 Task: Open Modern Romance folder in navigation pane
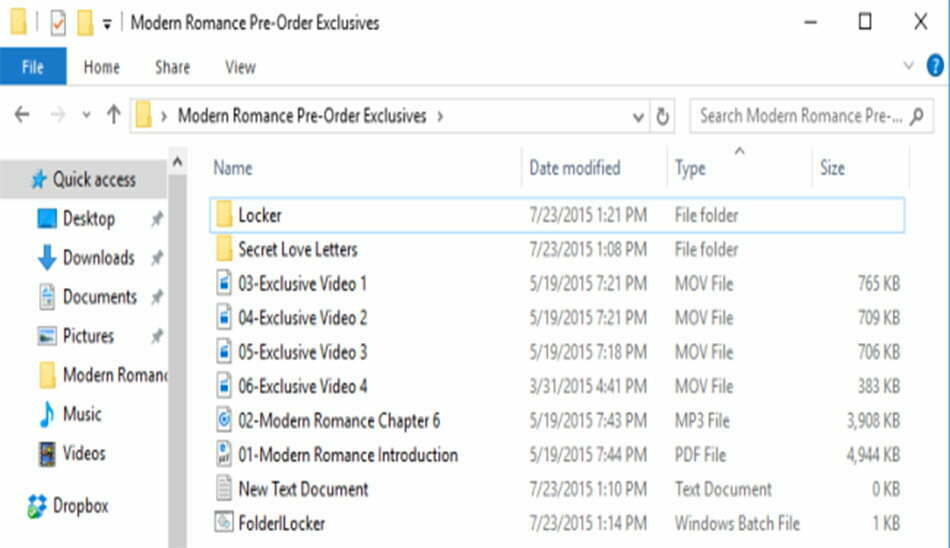tap(115, 375)
